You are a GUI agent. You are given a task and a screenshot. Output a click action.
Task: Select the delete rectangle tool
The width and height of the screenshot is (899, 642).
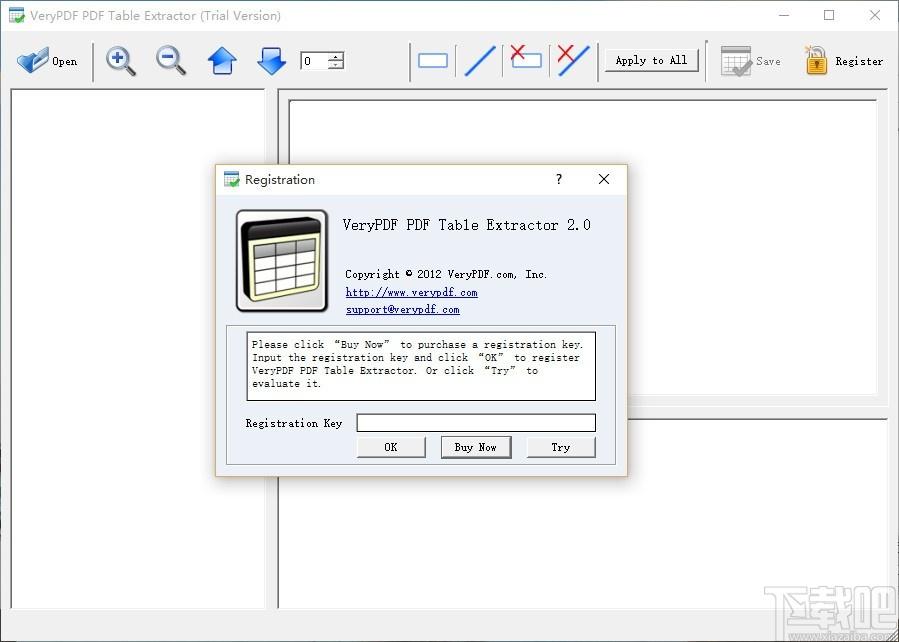pos(526,58)
